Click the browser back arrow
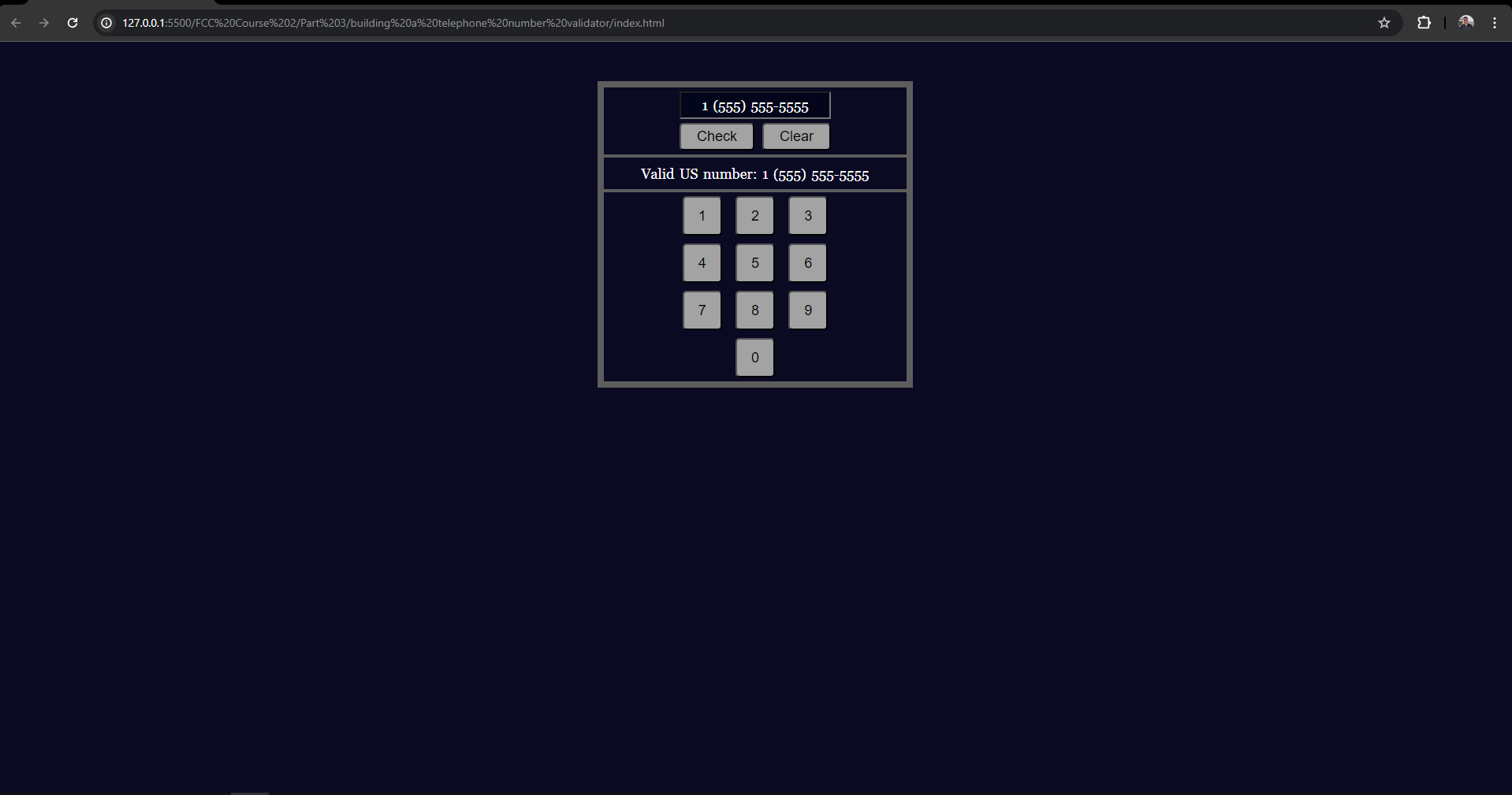The height and width of the screenshot is (795, 1512). (x=16, y=23)
